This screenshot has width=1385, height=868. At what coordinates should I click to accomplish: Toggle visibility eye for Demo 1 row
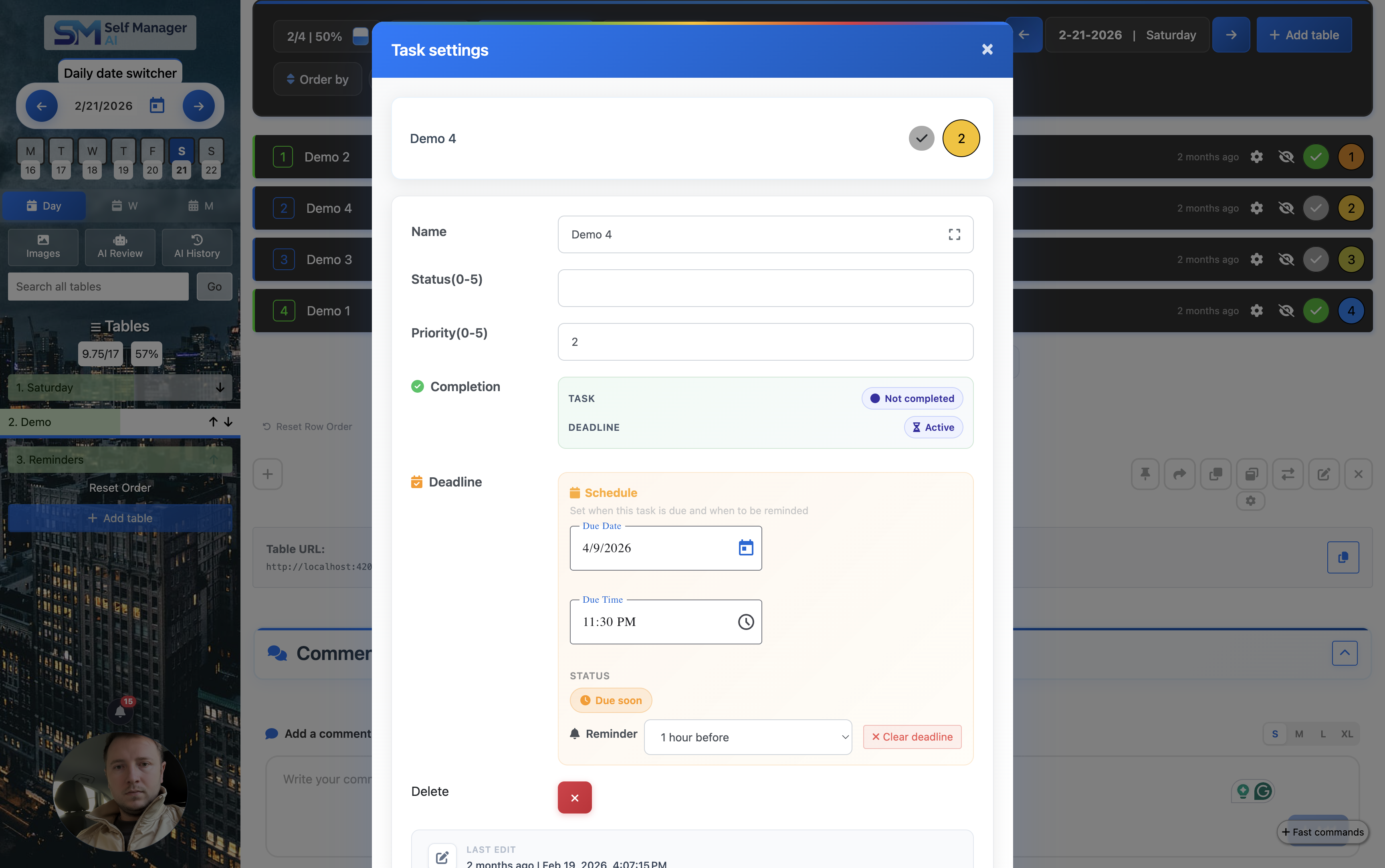tap(1286, 311)
